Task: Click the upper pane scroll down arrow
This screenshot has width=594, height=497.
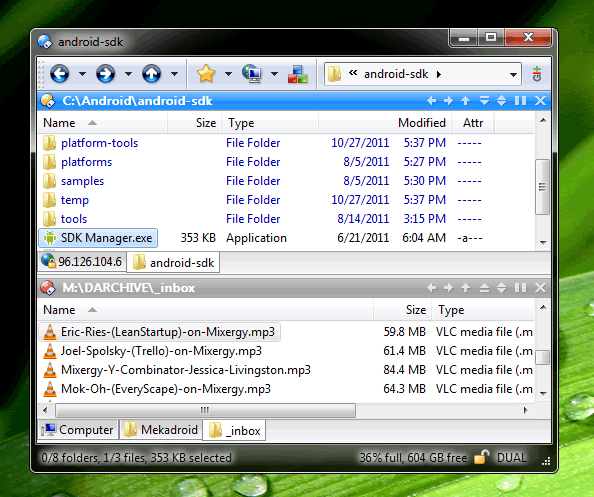Action: click(x=543, y=242)
